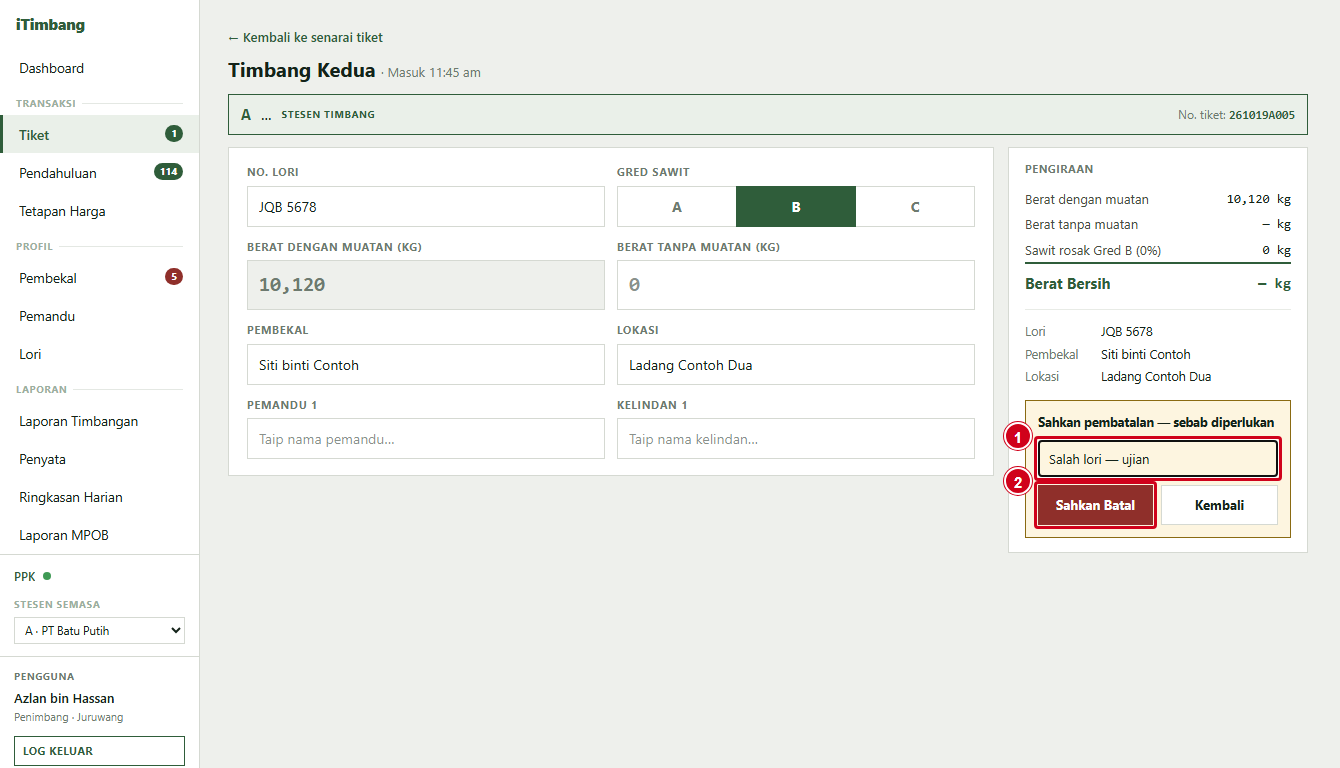Click the Kembali button in cancellation box
The height and width of the screenshot is (768, 1340).
tap(1219, 506)
